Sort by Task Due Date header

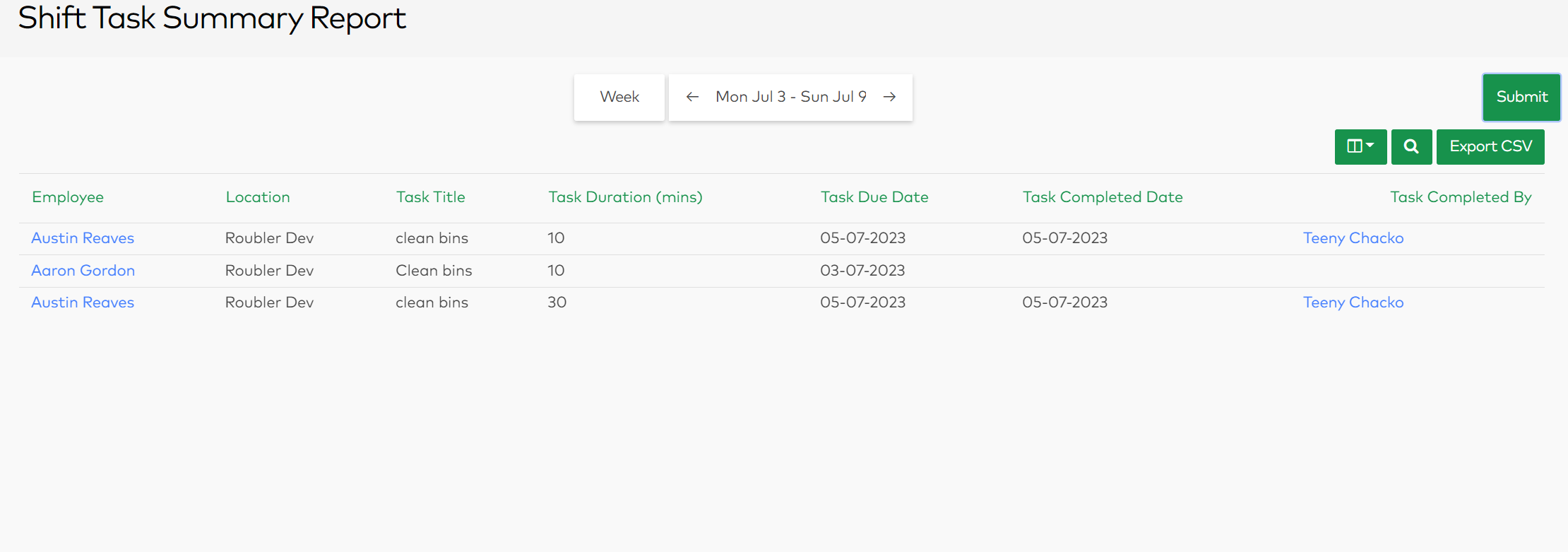click(874, 197)
